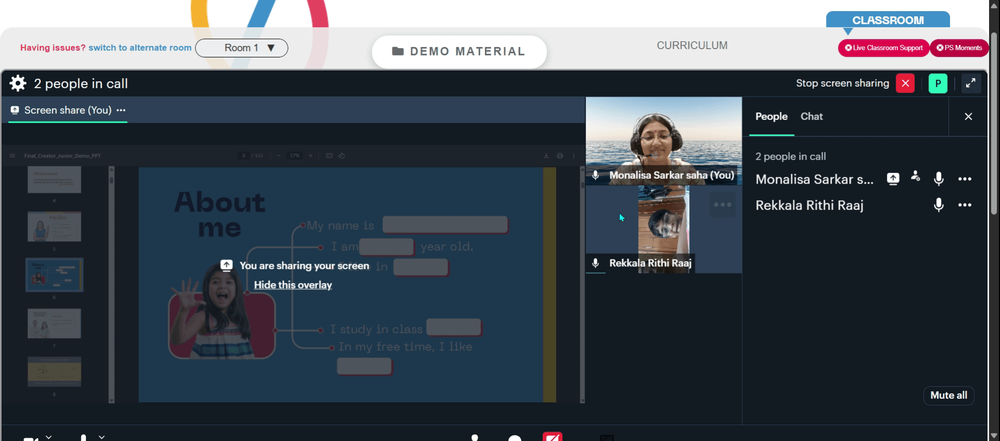Select slide thumbnail 7 in the PDF sidebar
The image size is (1000, 441).
pyautogui.click(x=54, y=324)
